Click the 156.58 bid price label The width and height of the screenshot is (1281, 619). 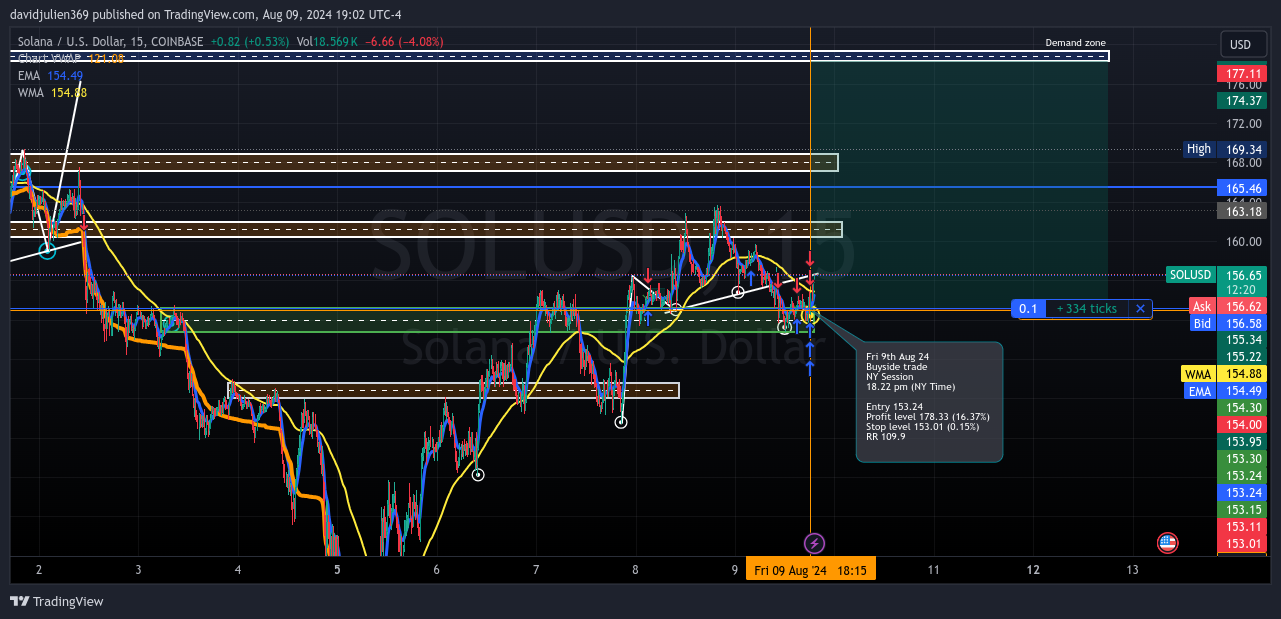click(1242, 323)
